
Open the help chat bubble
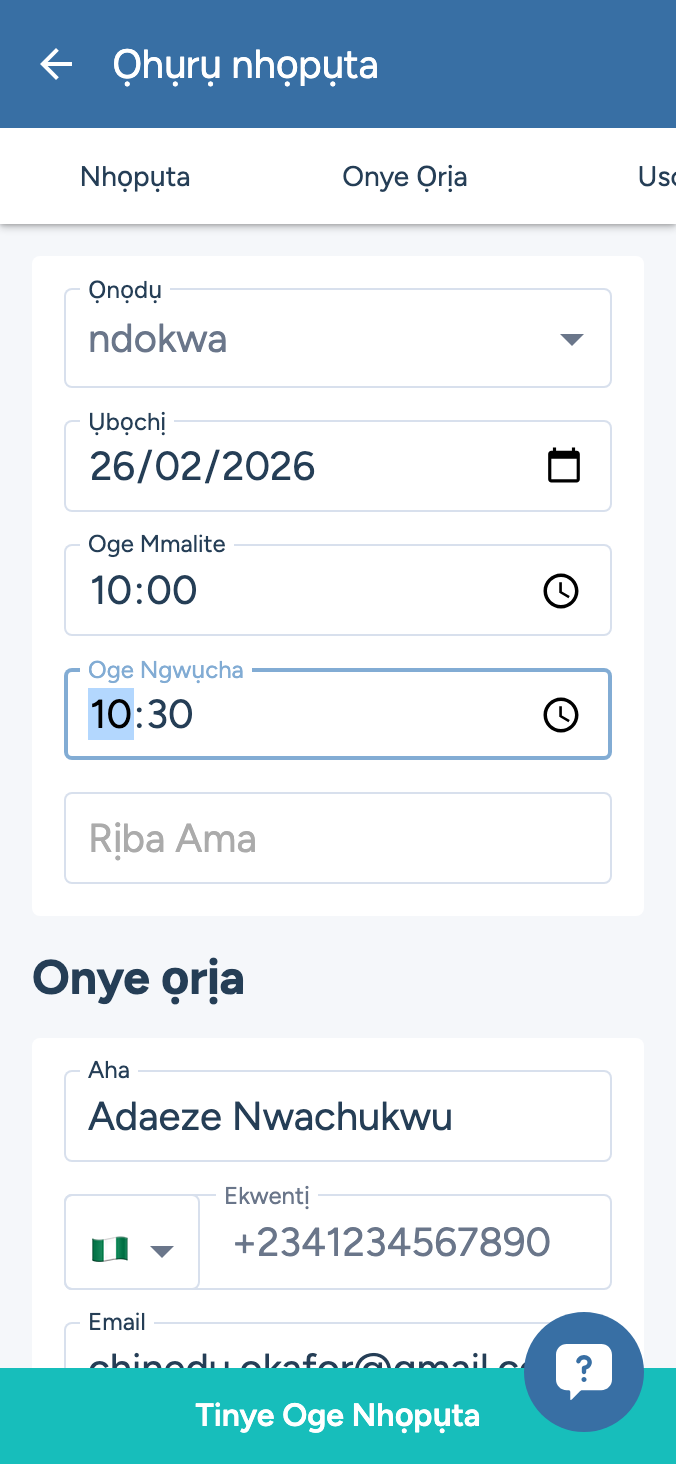[x=583, y=1371]
